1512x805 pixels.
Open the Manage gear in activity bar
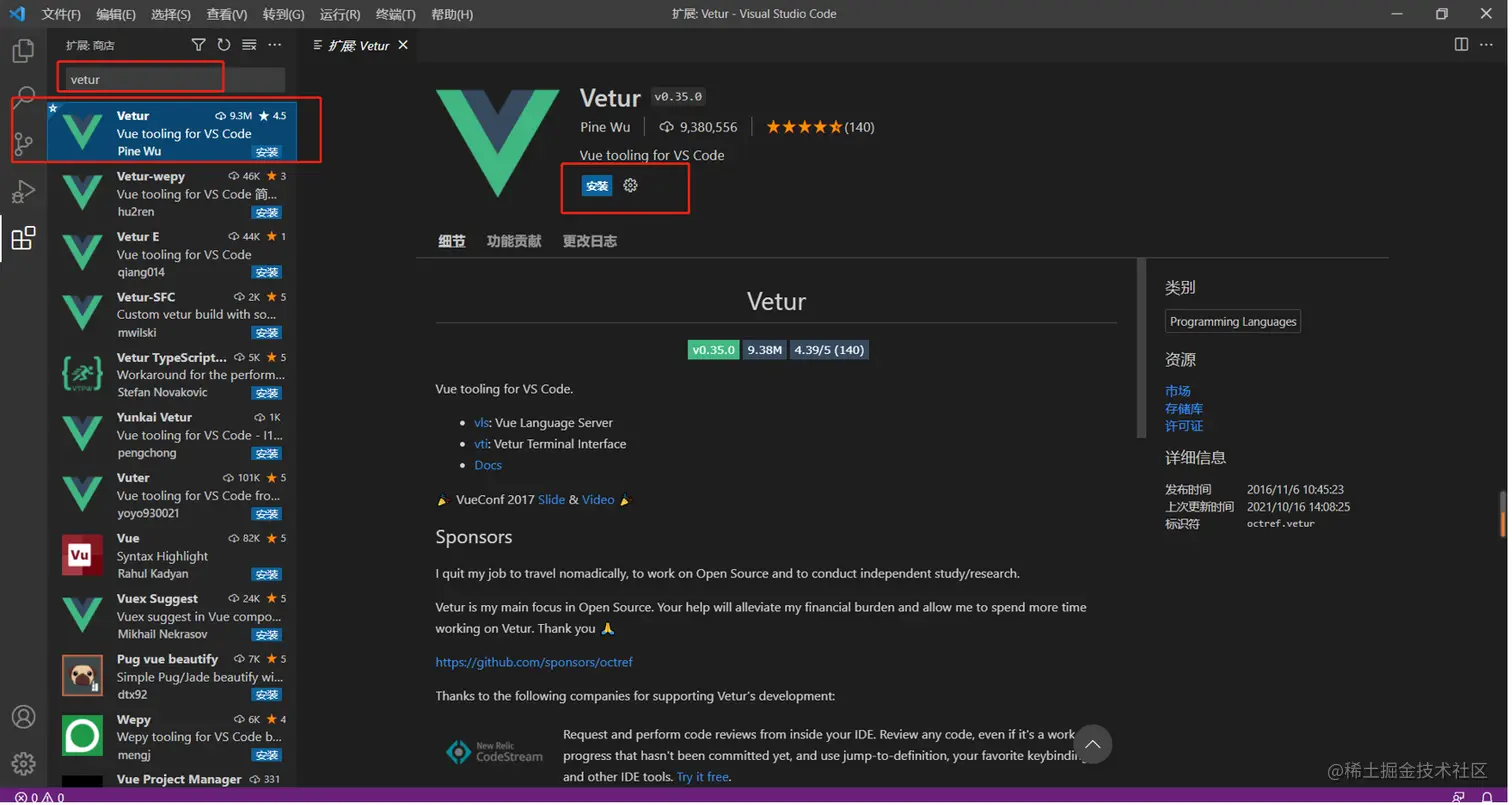(23, 764)
